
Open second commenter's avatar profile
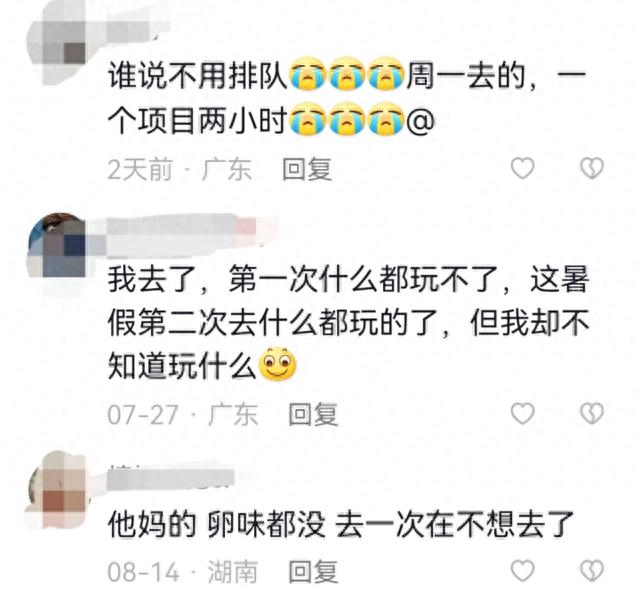[x=56, y=245]
